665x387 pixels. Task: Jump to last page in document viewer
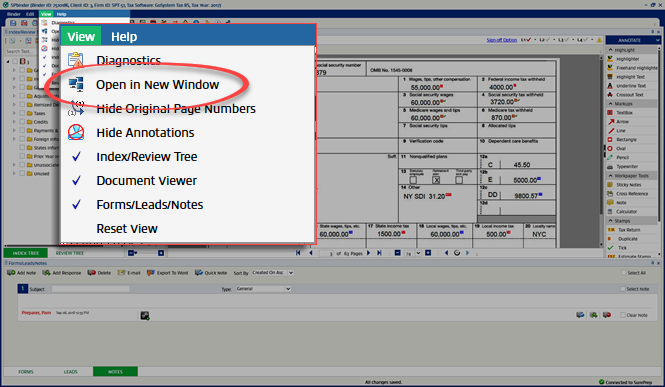click(x=379, y=253)
